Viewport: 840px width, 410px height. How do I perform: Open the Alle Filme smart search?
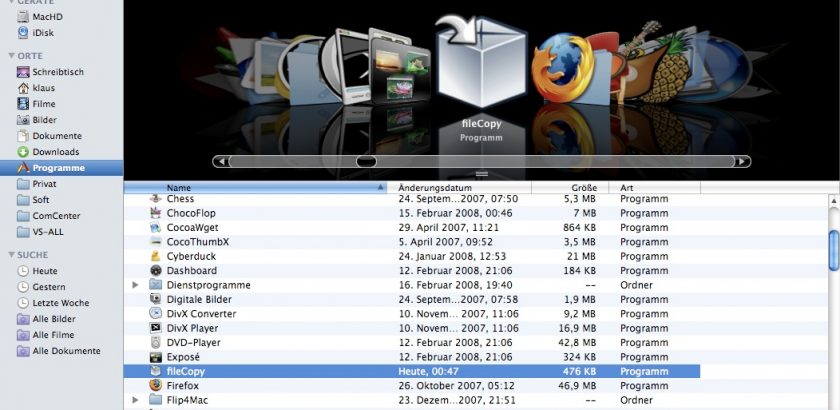tap(46, 335)
